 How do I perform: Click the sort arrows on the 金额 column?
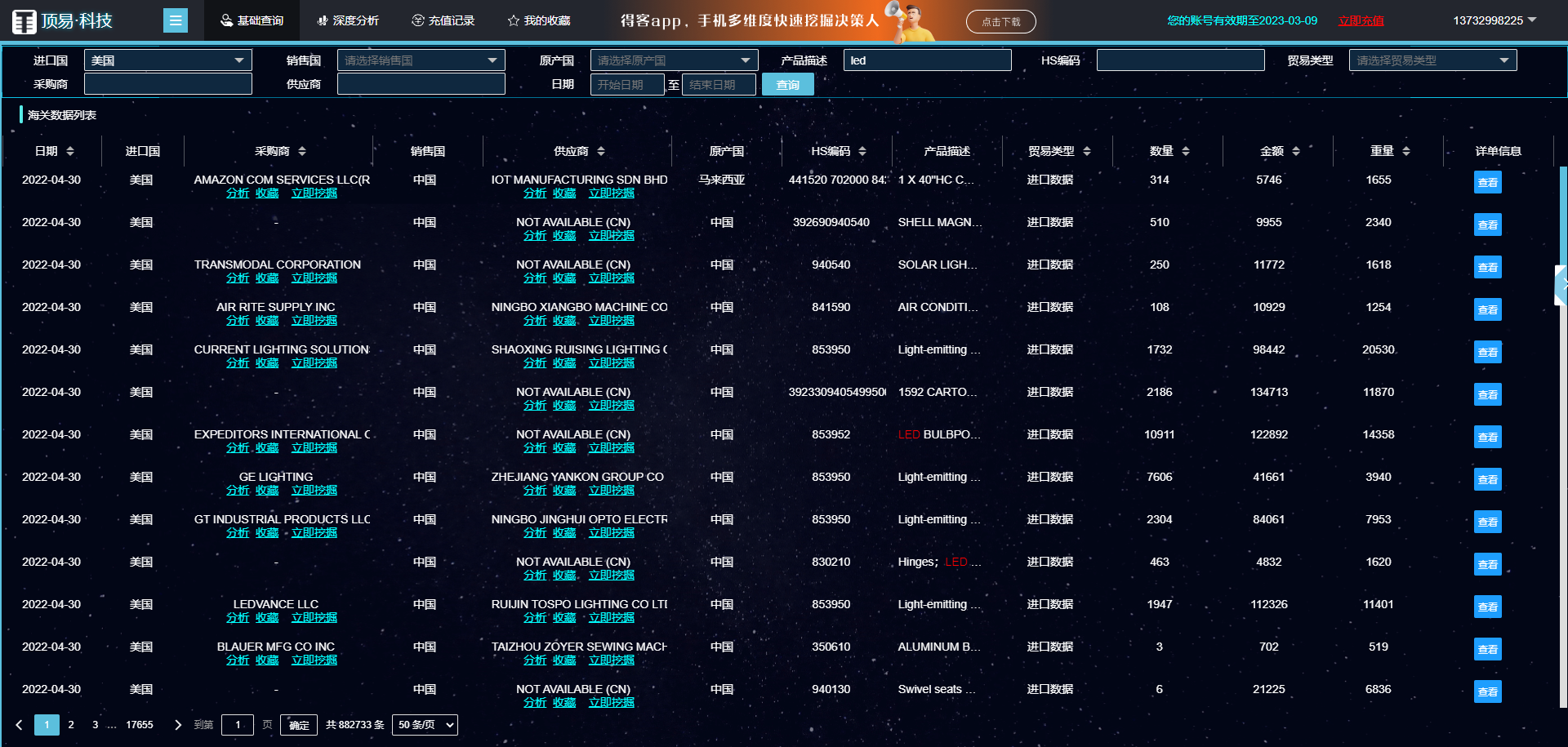(1296, 151)
